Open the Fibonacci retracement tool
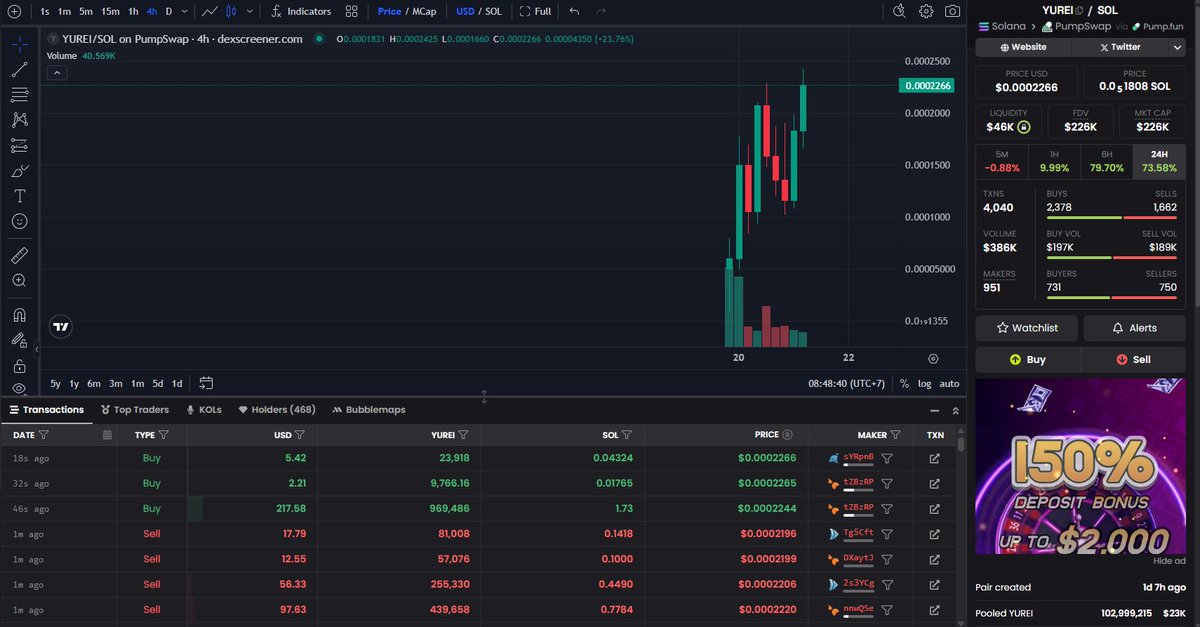This screenshot has width=1200, height=627. pos(19,95)
